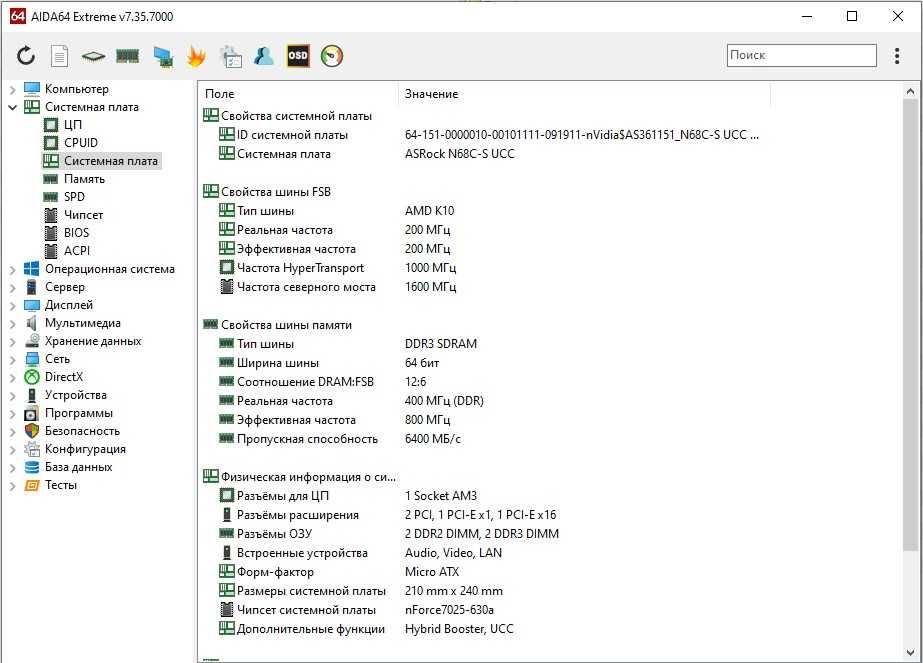Expand the Компьютер node
Viewport: 923px width, 663px height.
(x=12, y=89)
